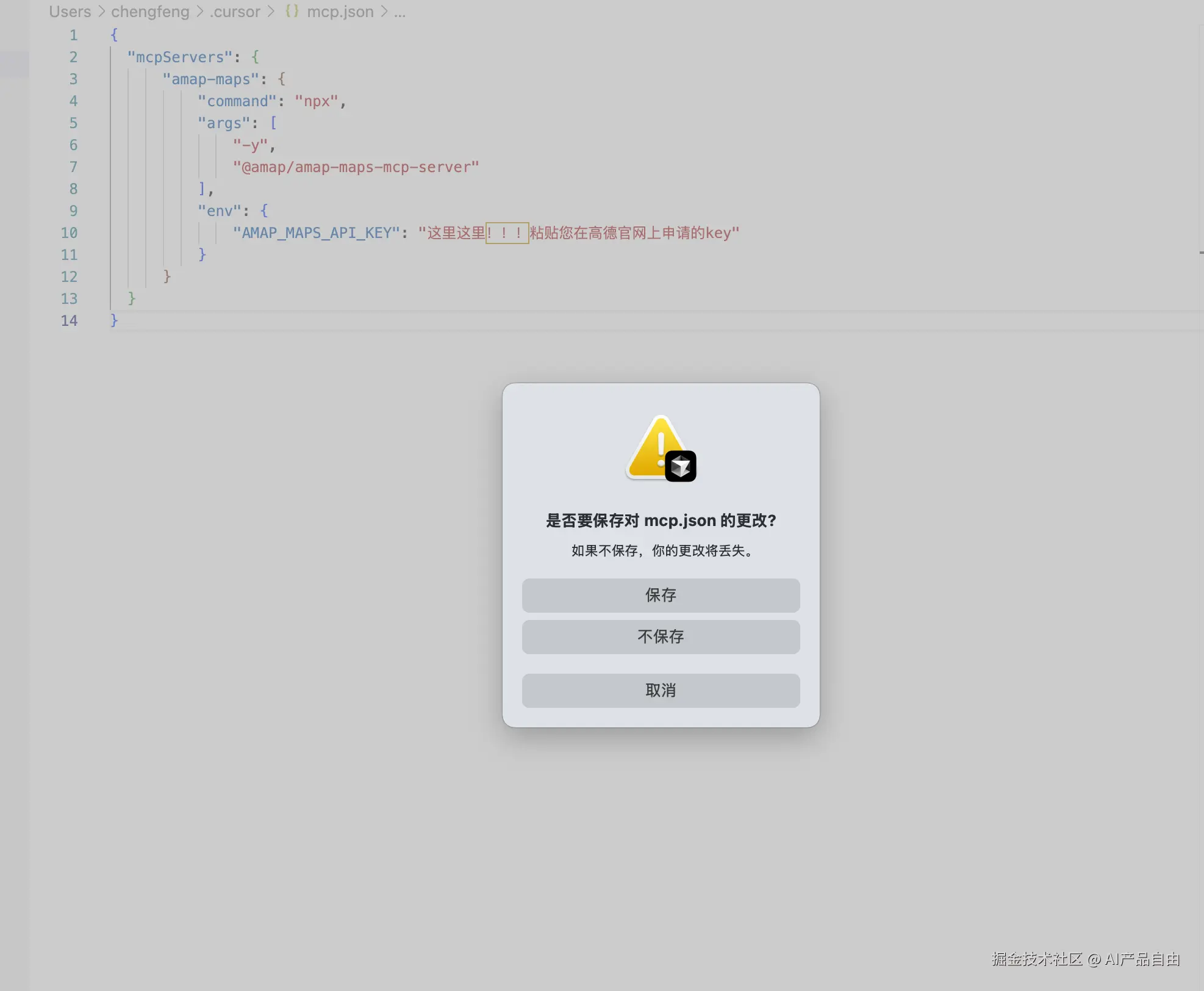This screenshot has height=991, width=1204.
Task: Click line number 5 in the gutter
Action: (x=73, y=123)
